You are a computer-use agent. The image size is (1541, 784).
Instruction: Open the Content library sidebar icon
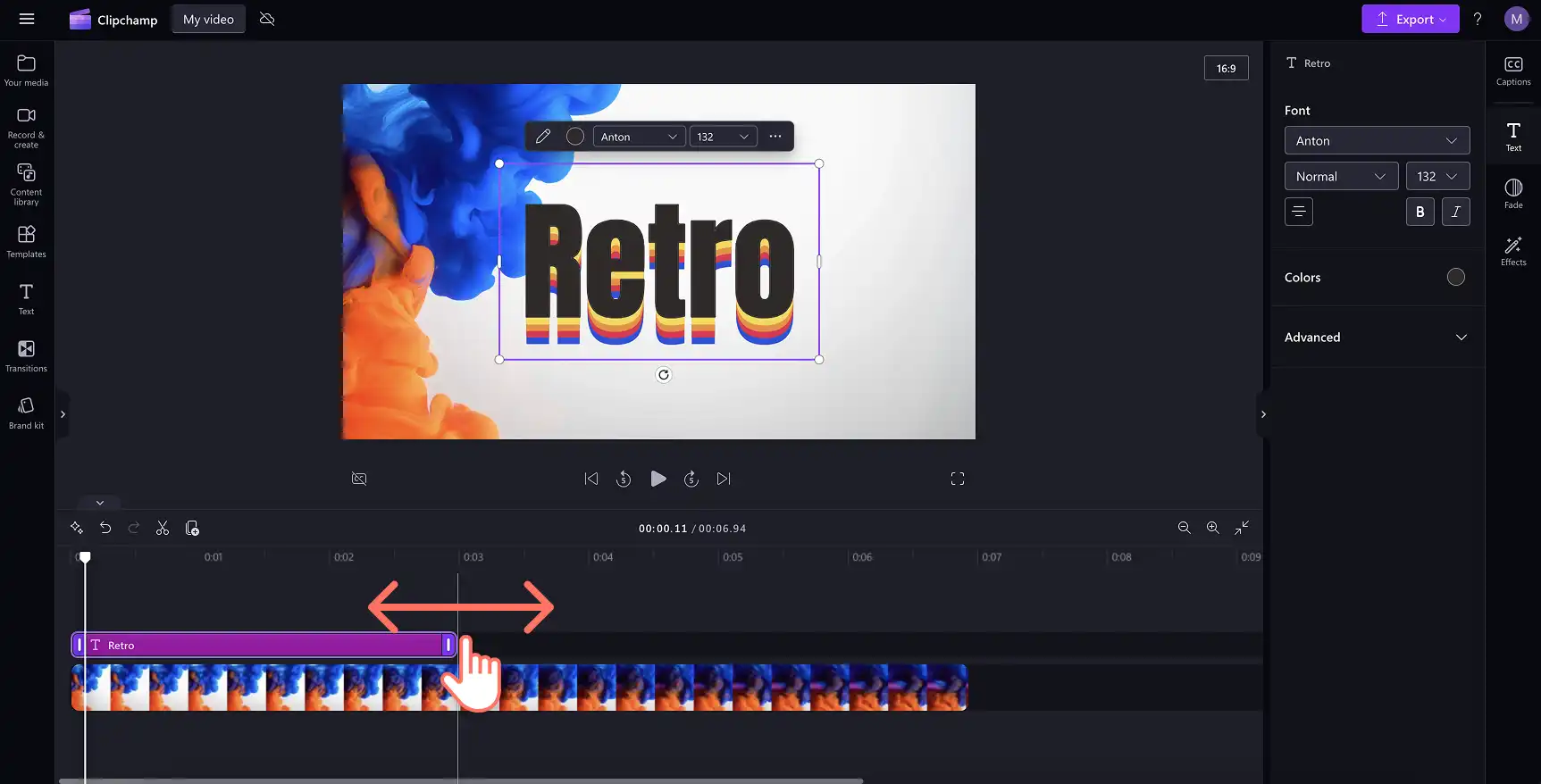tap(26, 184)
